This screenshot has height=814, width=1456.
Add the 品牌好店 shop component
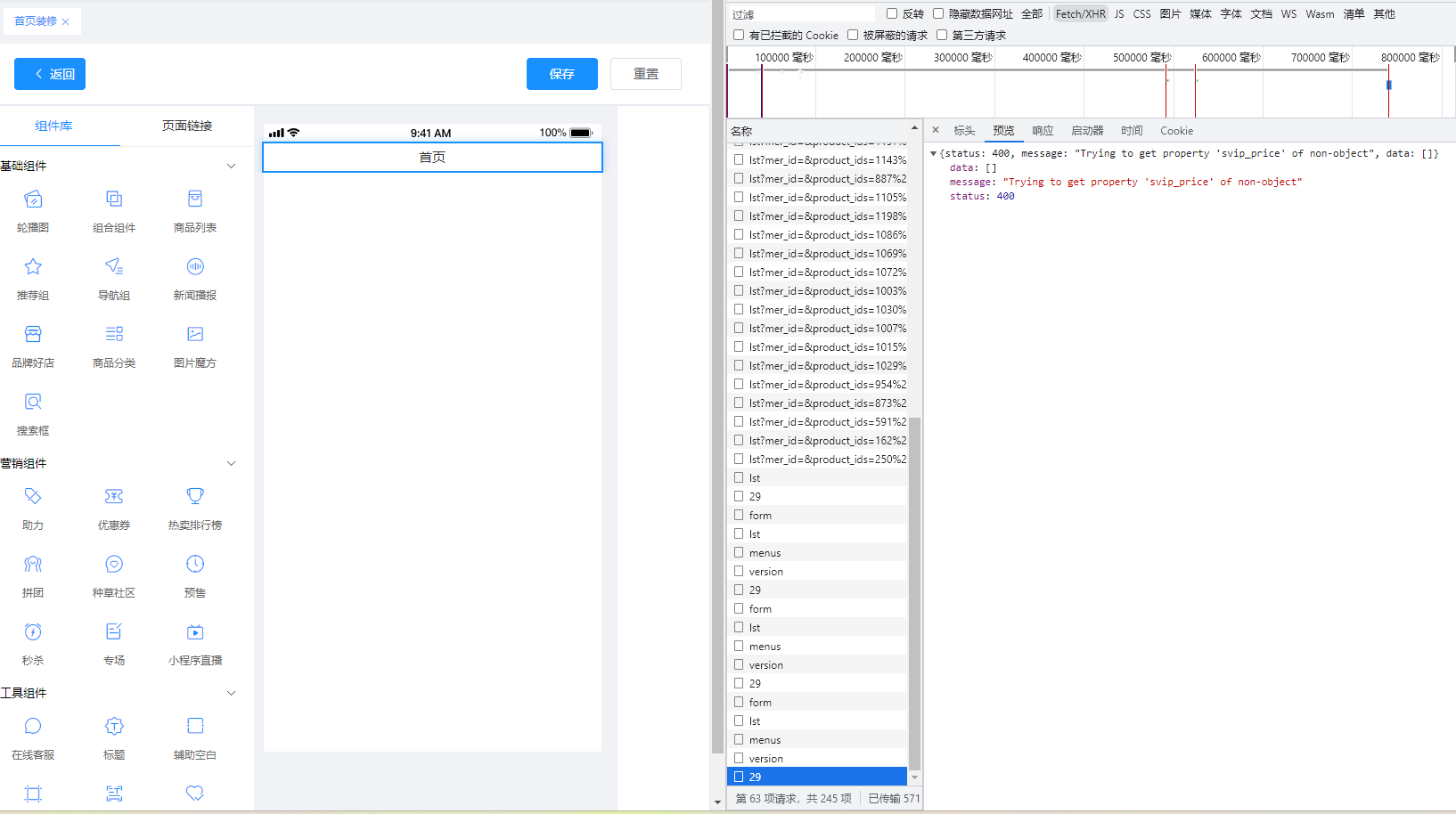click(33, 346)
